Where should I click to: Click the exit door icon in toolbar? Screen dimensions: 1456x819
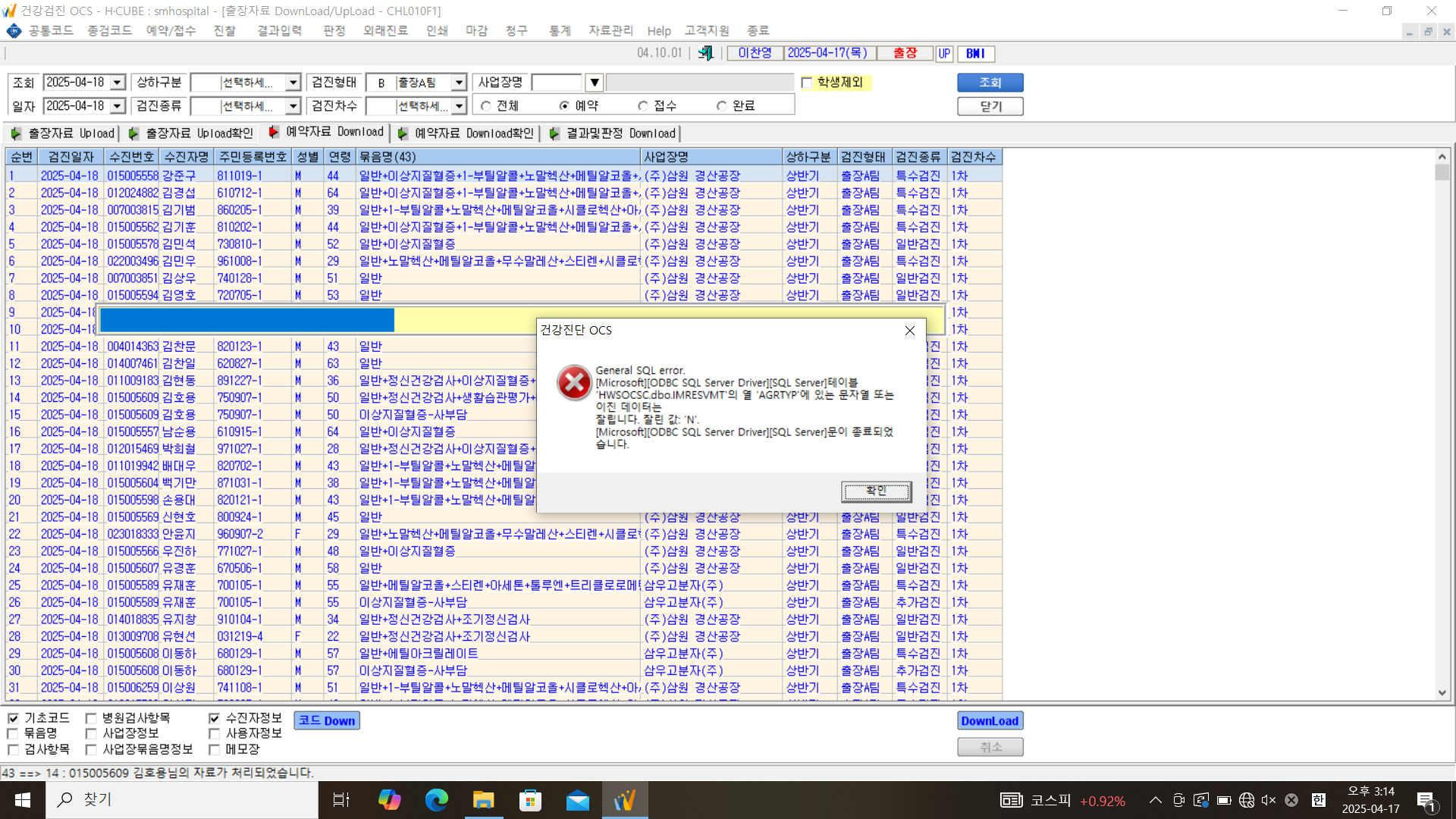[705, 53]
